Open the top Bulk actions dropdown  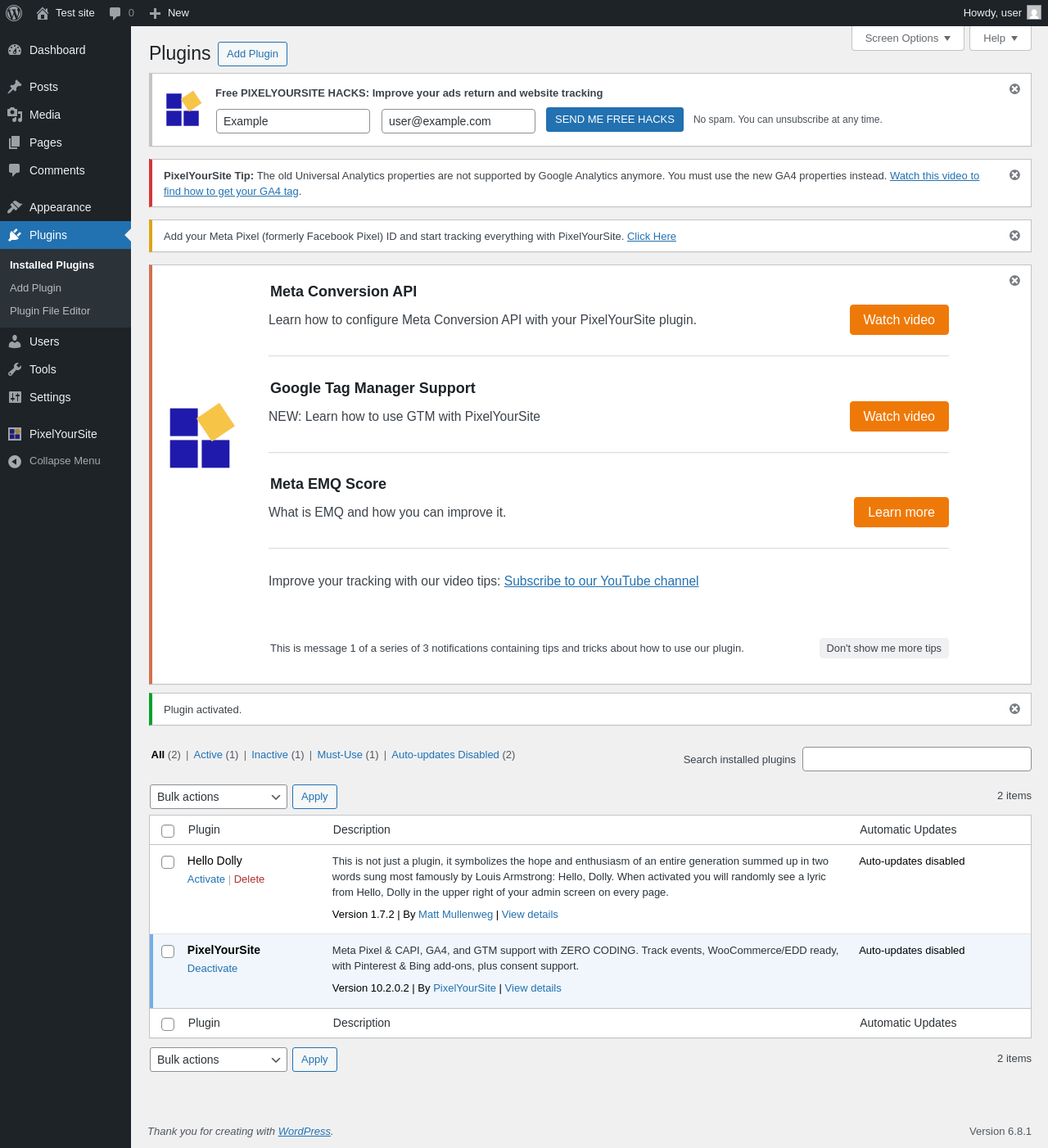point(219,797)
